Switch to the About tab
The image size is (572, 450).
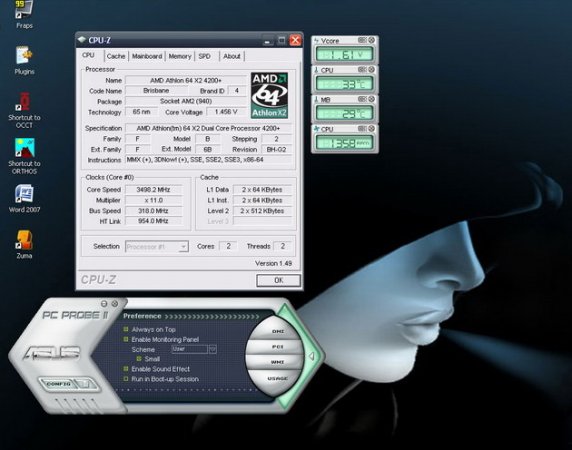(232, 56)
